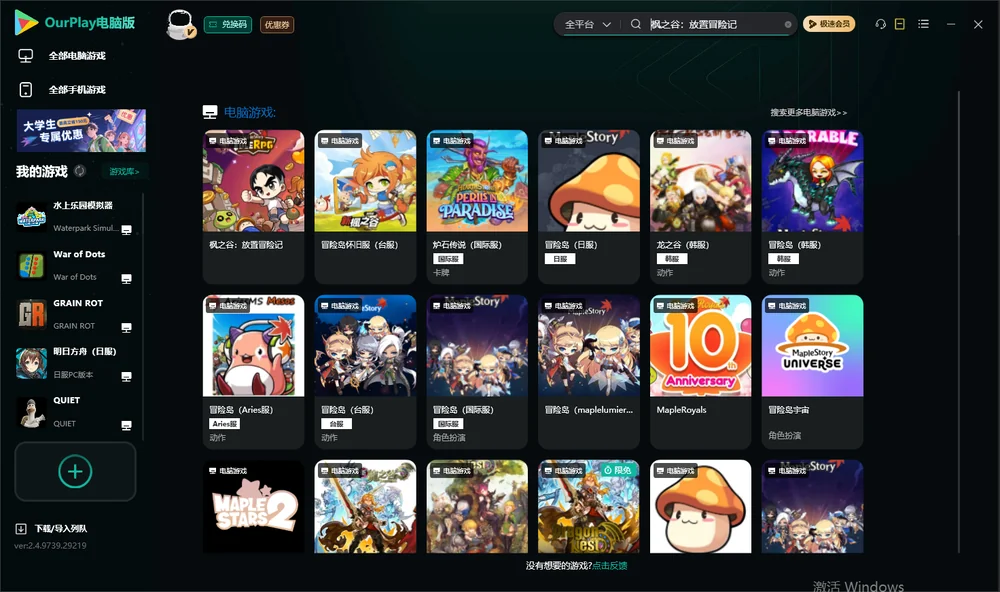
Task: Open GRAIN ROT in my games
Action: coord(77,314)
